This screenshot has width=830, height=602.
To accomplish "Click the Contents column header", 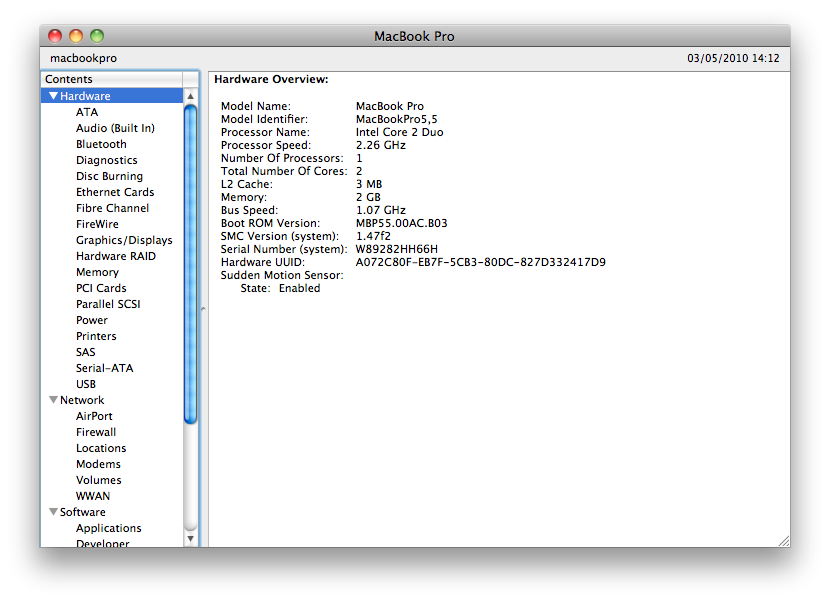I will pos(112,79).
